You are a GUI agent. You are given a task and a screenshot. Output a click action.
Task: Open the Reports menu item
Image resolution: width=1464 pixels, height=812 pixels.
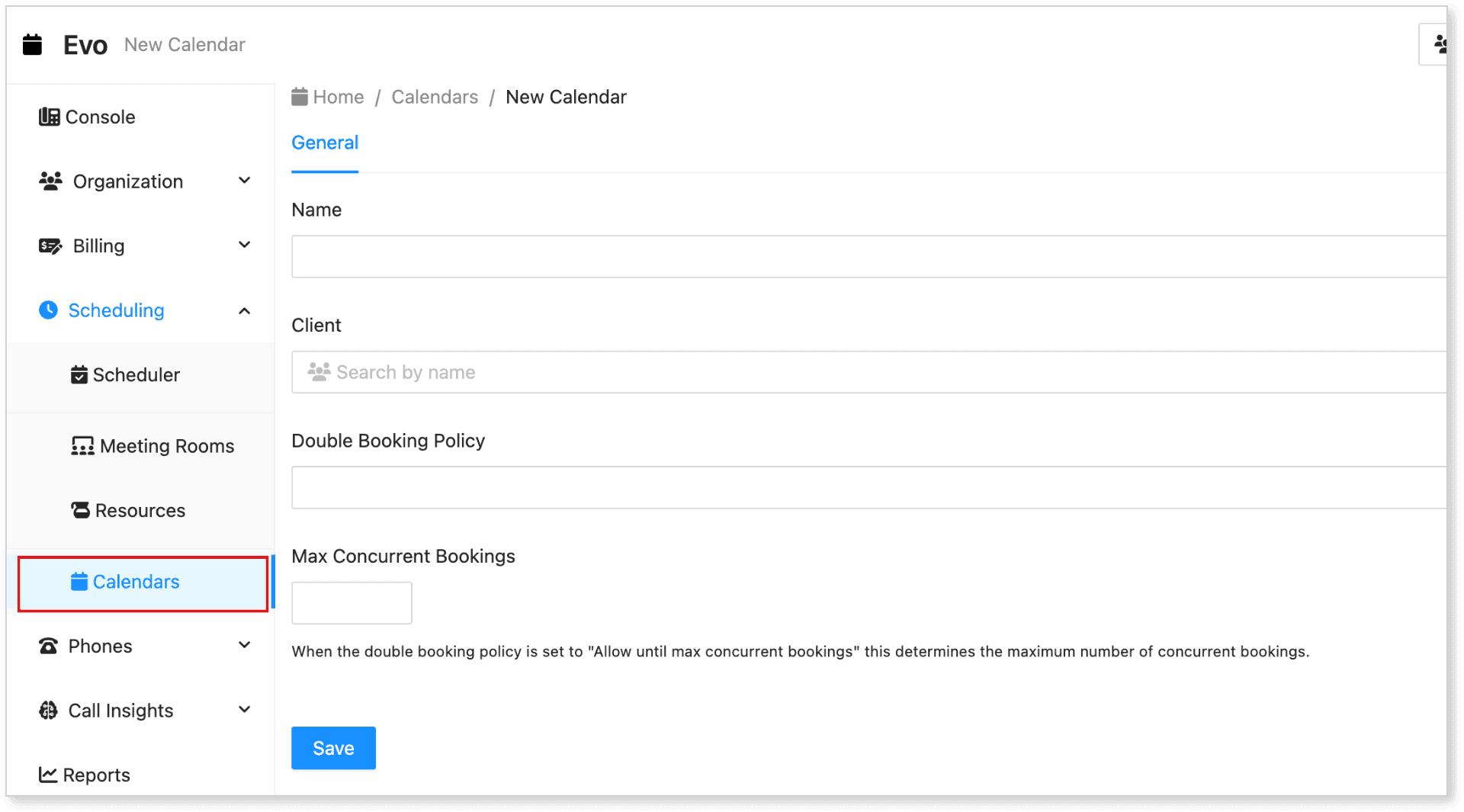[97, 775]
